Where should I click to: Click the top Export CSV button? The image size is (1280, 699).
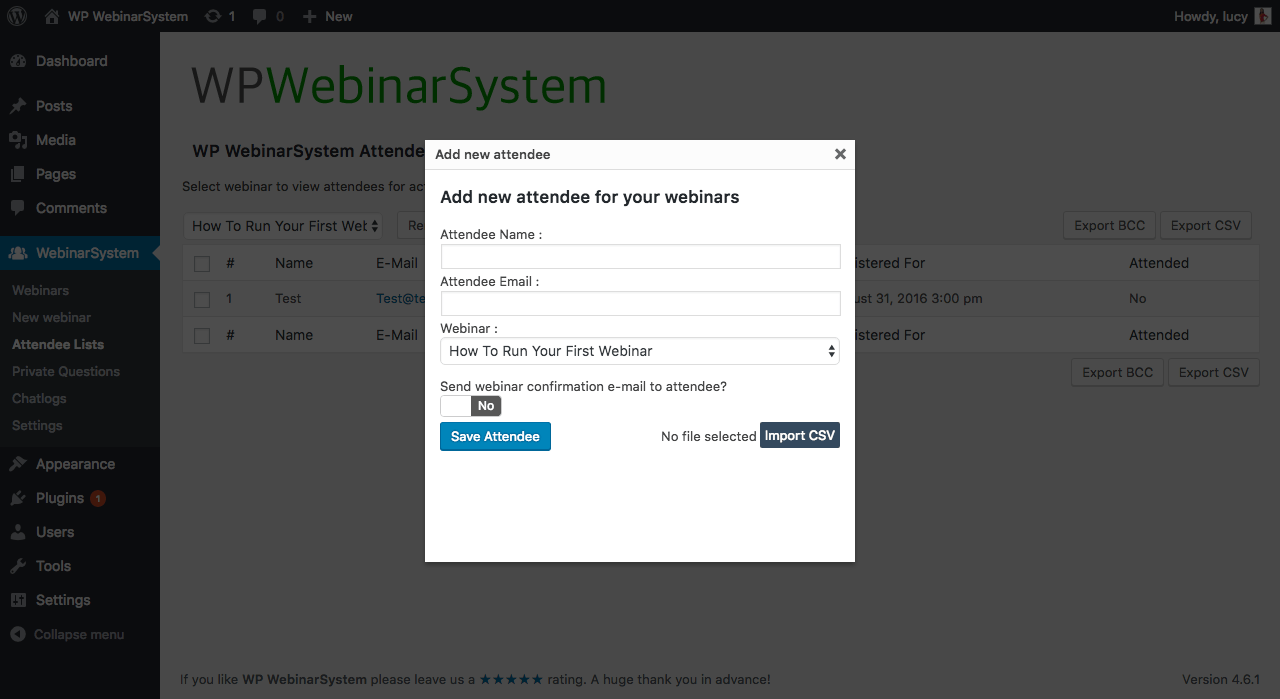tap(1206, 225)
